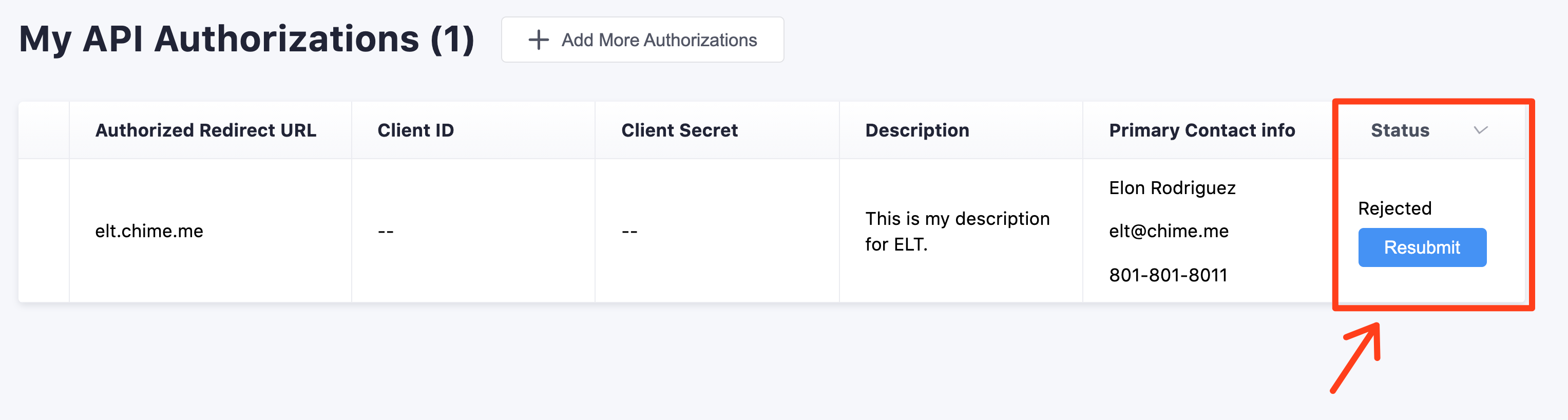The width and height of the screenshot is (1568, 420).
Task: Click the Rejected status text
Action: coord(1394,208)
